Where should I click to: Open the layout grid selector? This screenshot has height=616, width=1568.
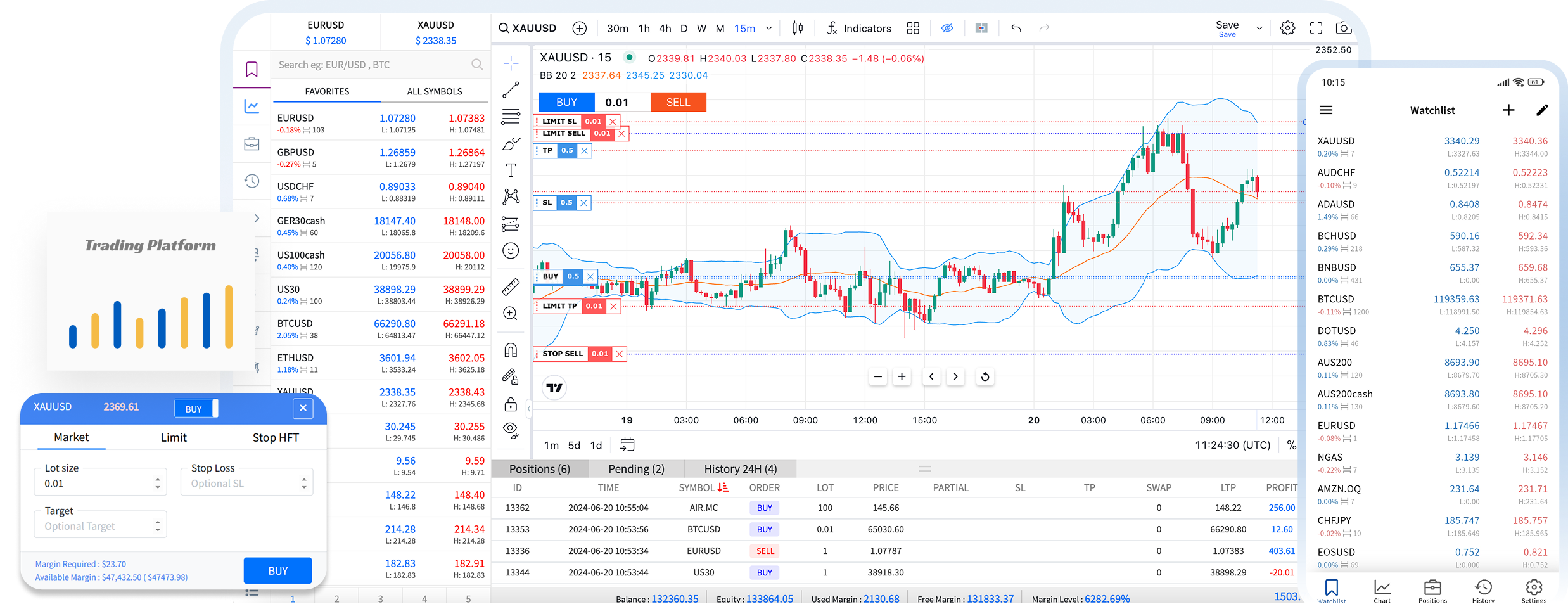point(913,28)
